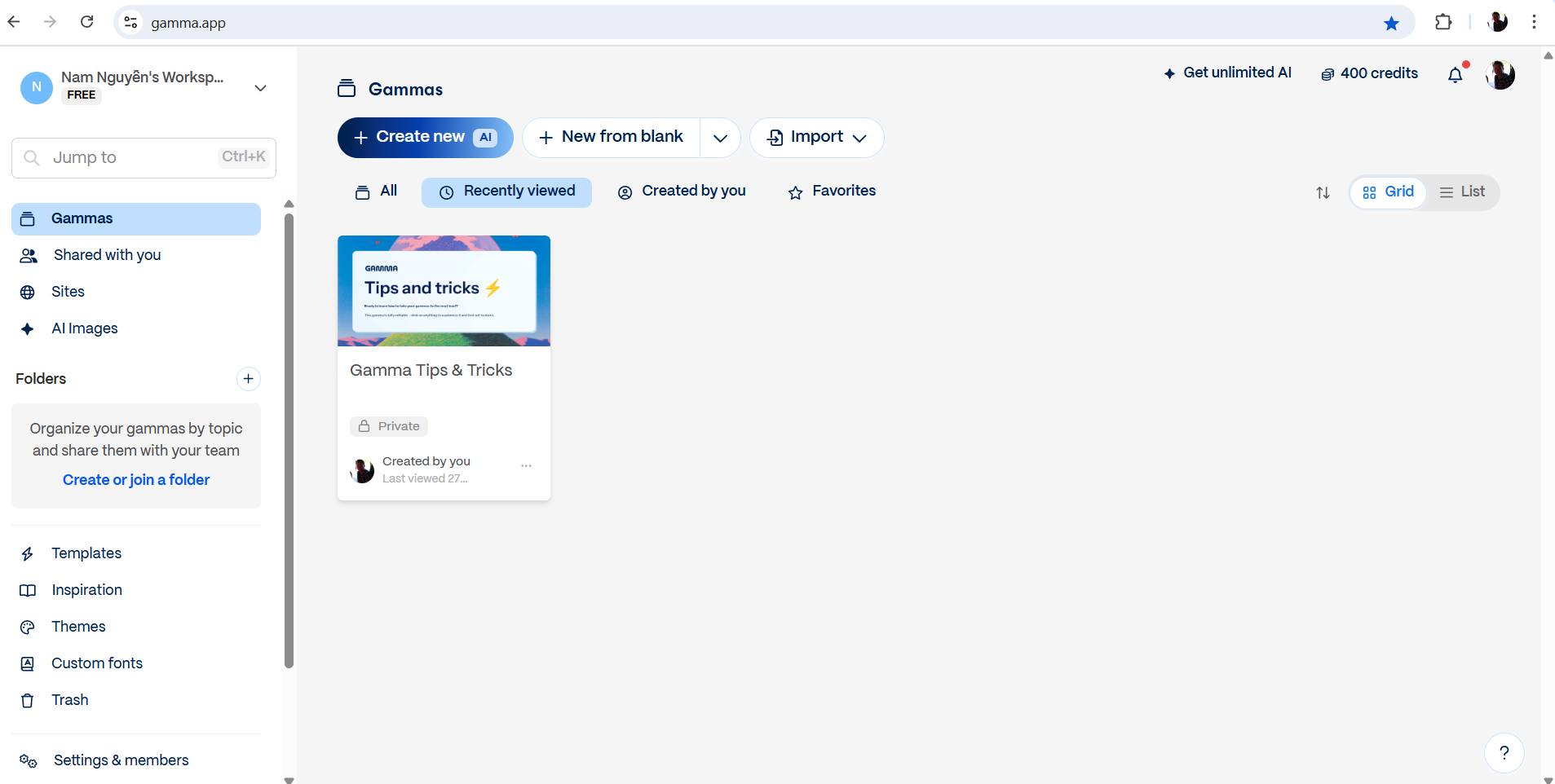Select the Created by you tab
Viewport: 1555px width, 784px height.
point(682,192)
